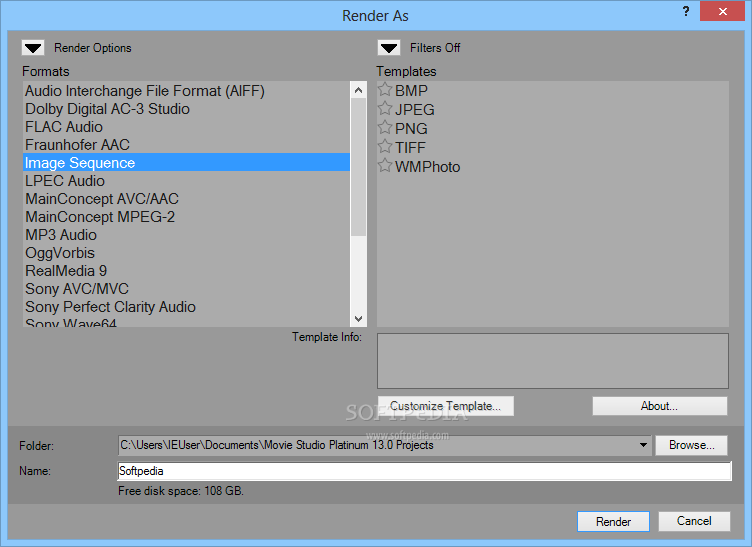The height and width of the screenshot is (547, 752).
Task: Select RealMedia 9 format
Action: (x=187, y=270)
